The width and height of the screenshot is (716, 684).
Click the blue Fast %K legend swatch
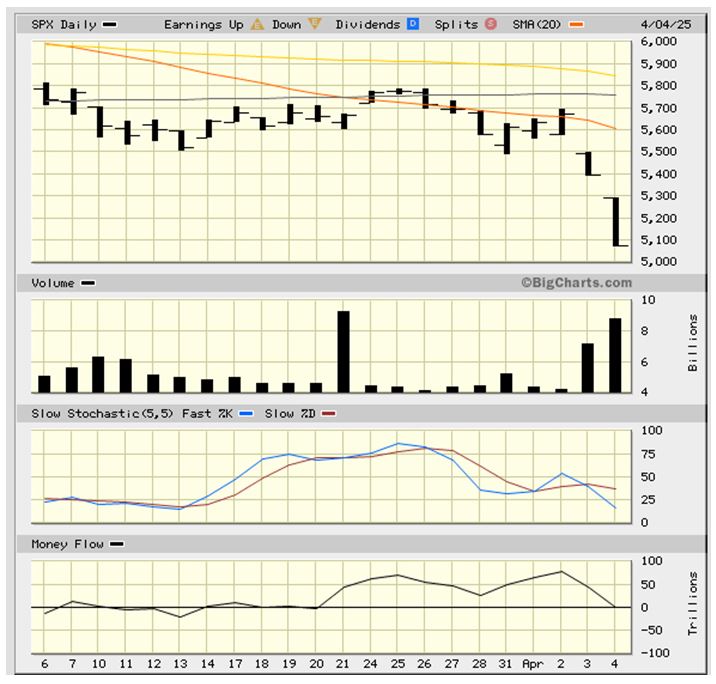click(x=247, y=414)
